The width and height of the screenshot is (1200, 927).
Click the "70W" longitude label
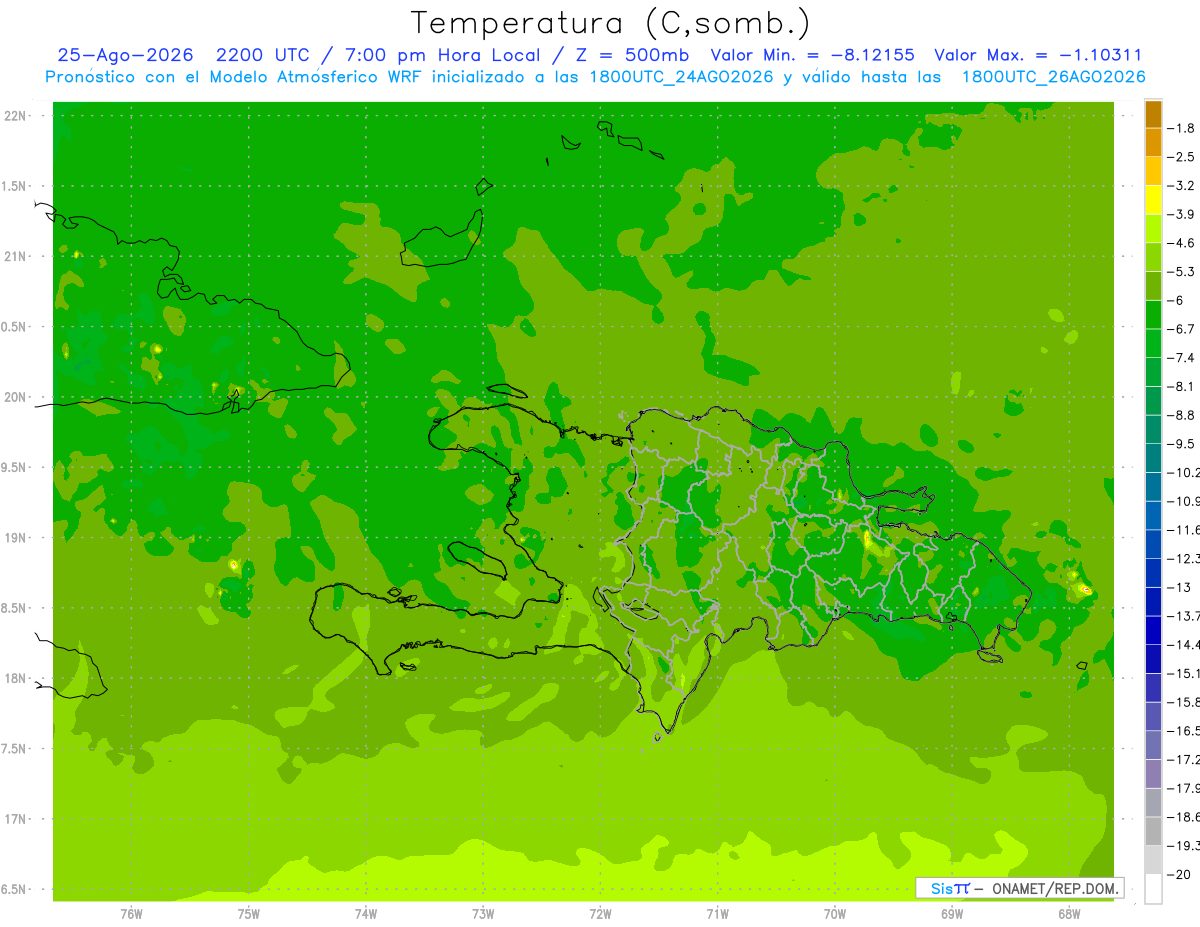point(834,913)
